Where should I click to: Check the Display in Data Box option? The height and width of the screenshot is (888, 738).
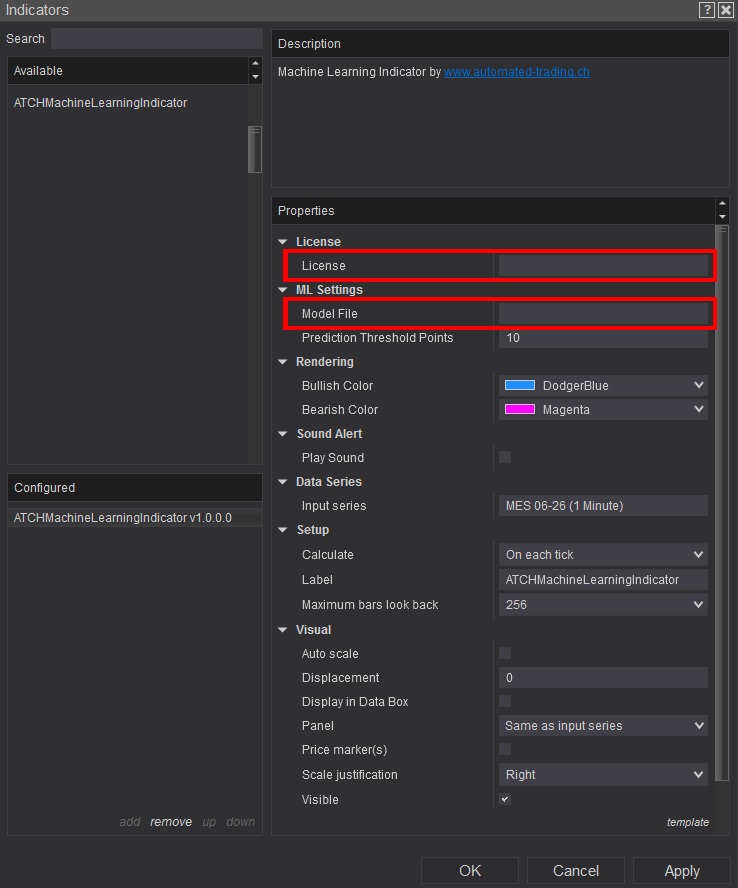505,701
